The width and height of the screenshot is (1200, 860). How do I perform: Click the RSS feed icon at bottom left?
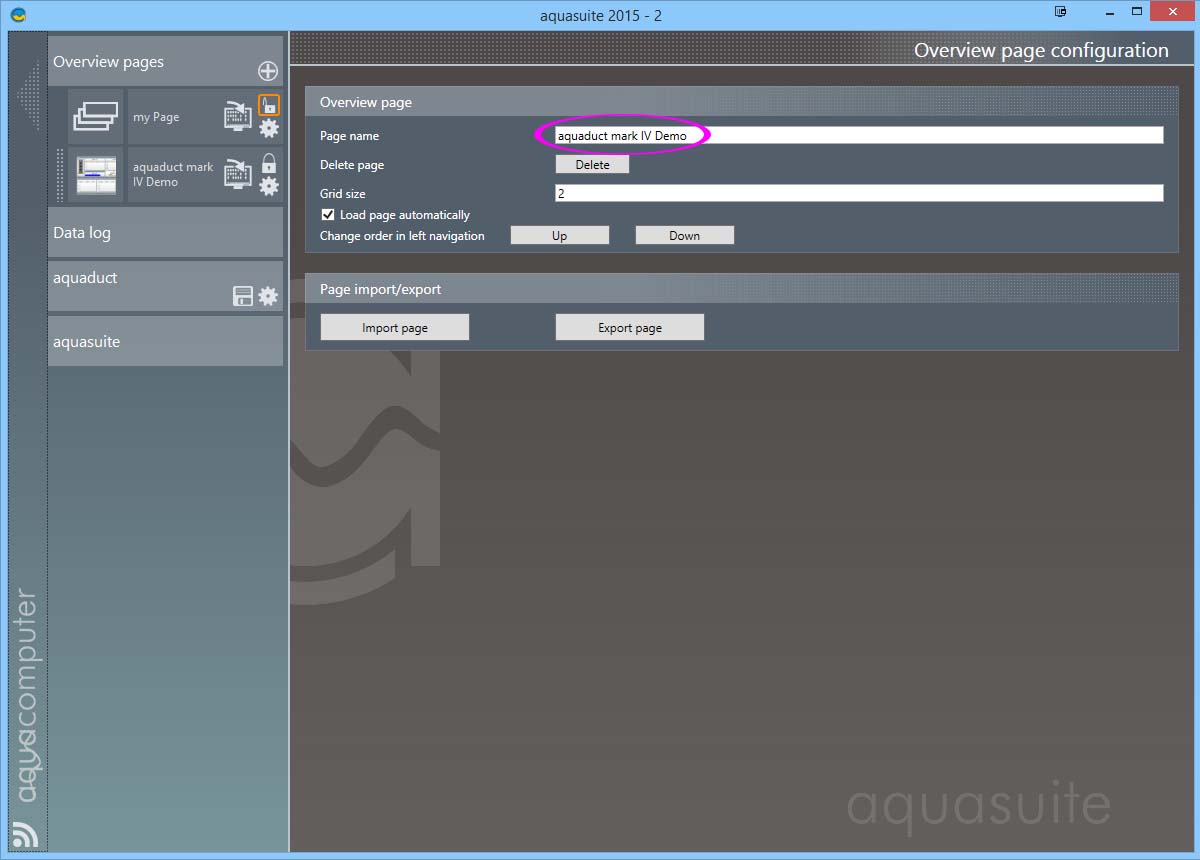click(x=24, y=833)
